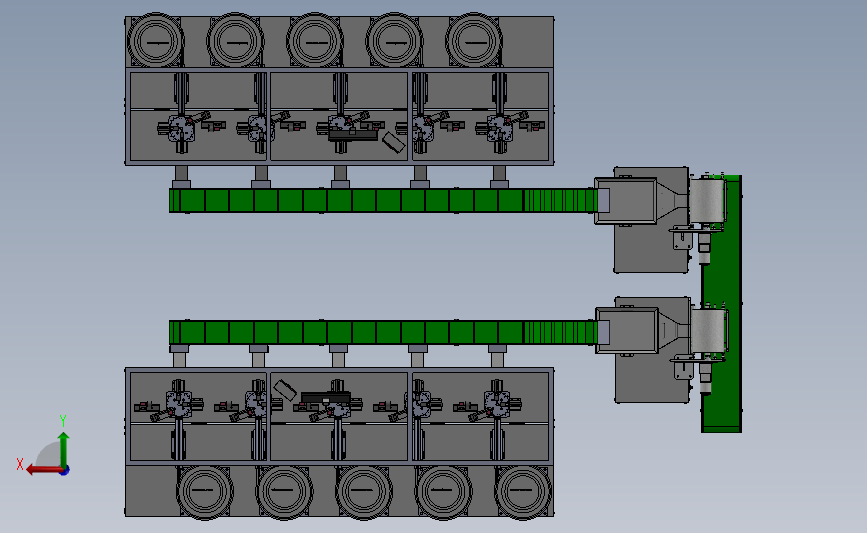Screen dimensions: 867x533
Task: Click the "X" axis label
Action: pos(20,464)
